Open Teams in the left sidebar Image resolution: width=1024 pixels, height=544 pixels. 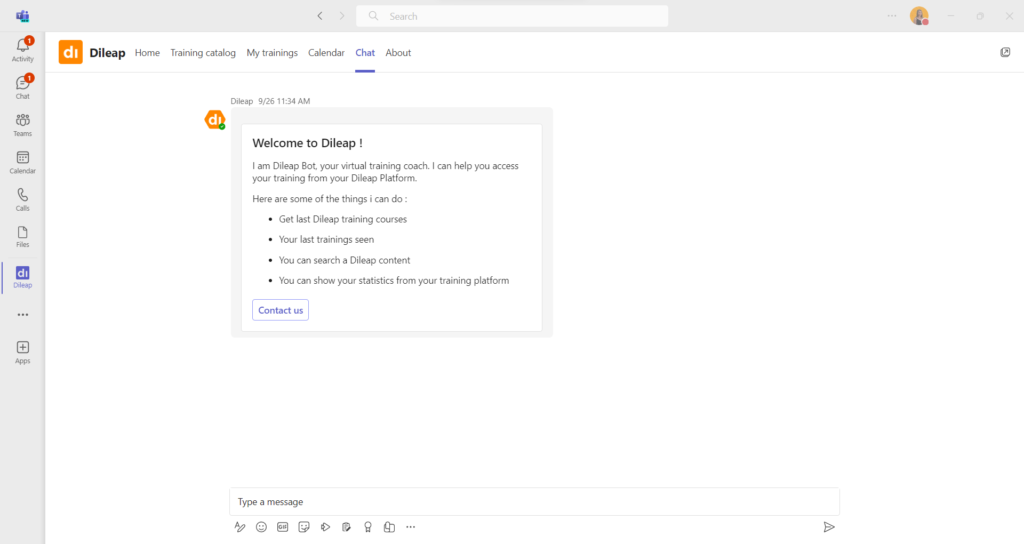click(x=22, y=124)
